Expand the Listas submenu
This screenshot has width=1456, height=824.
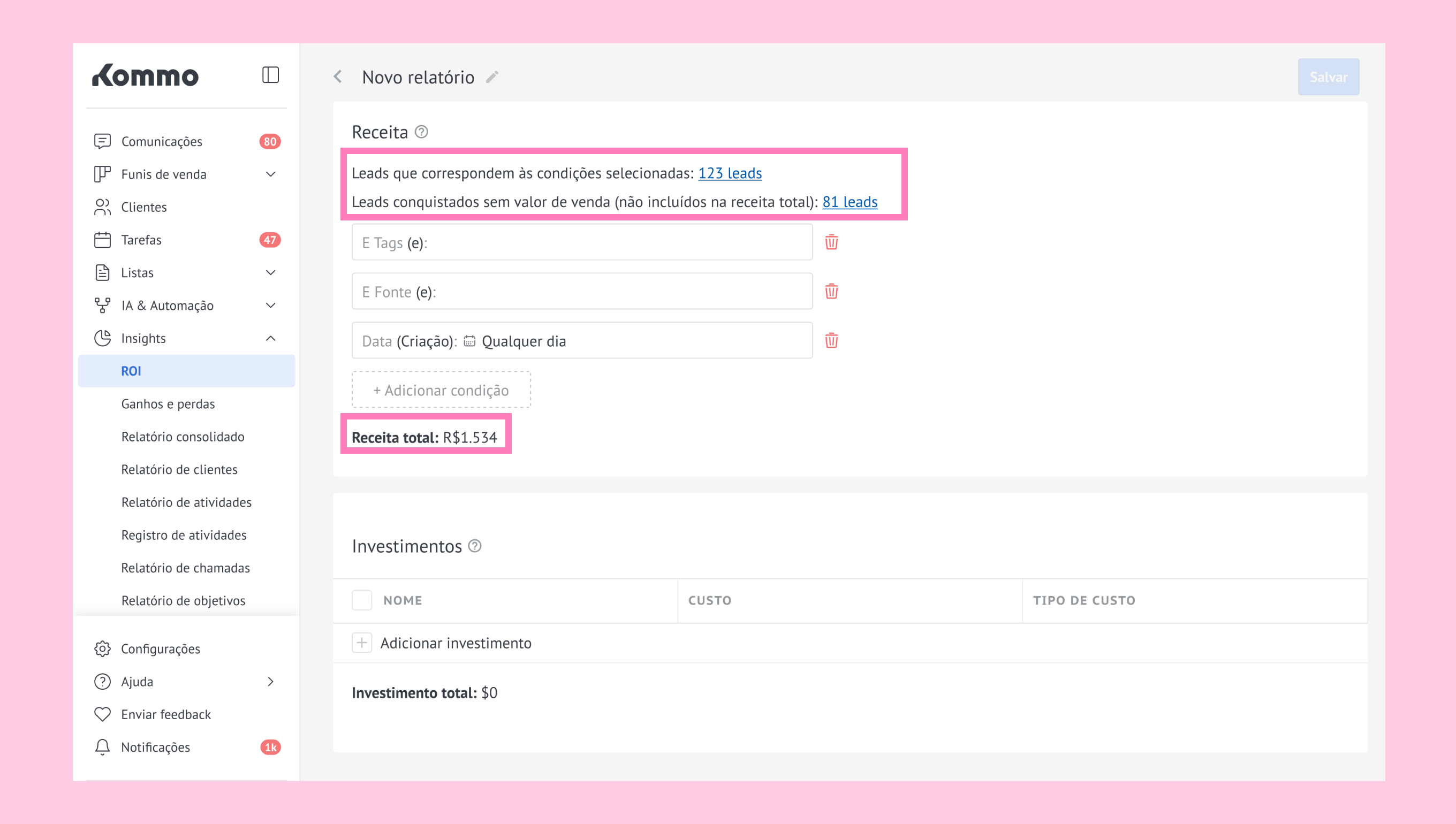tap(271, 273)
